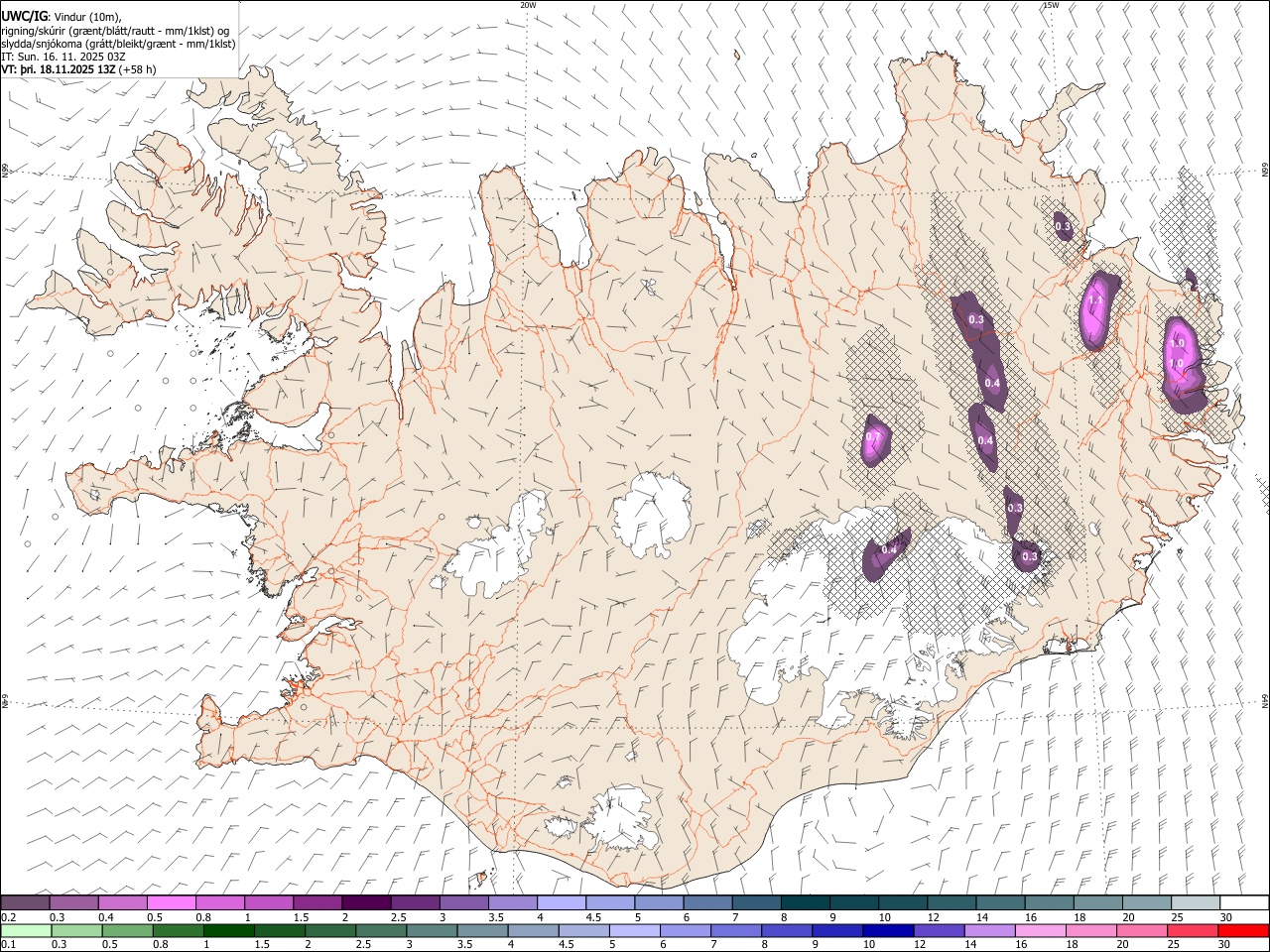This screenshot has width=1270, height=952.
Task: Click the 'IT: Sun. 16. 11. 2025 03Z' line
Action: [x=63, y=57]
